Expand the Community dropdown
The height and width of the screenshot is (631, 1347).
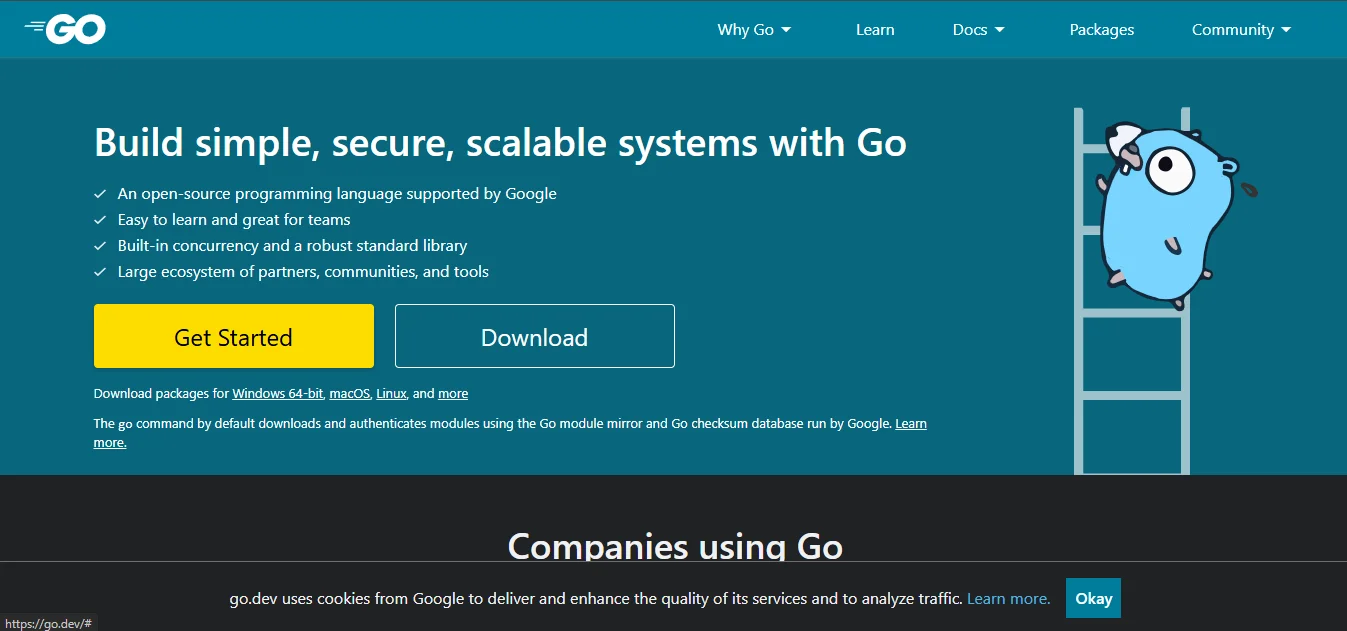pos(1241,29)
